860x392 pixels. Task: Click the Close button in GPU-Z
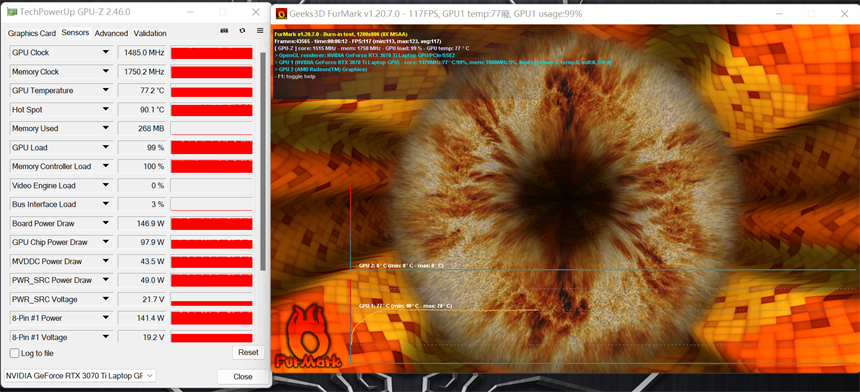point(242,377)
